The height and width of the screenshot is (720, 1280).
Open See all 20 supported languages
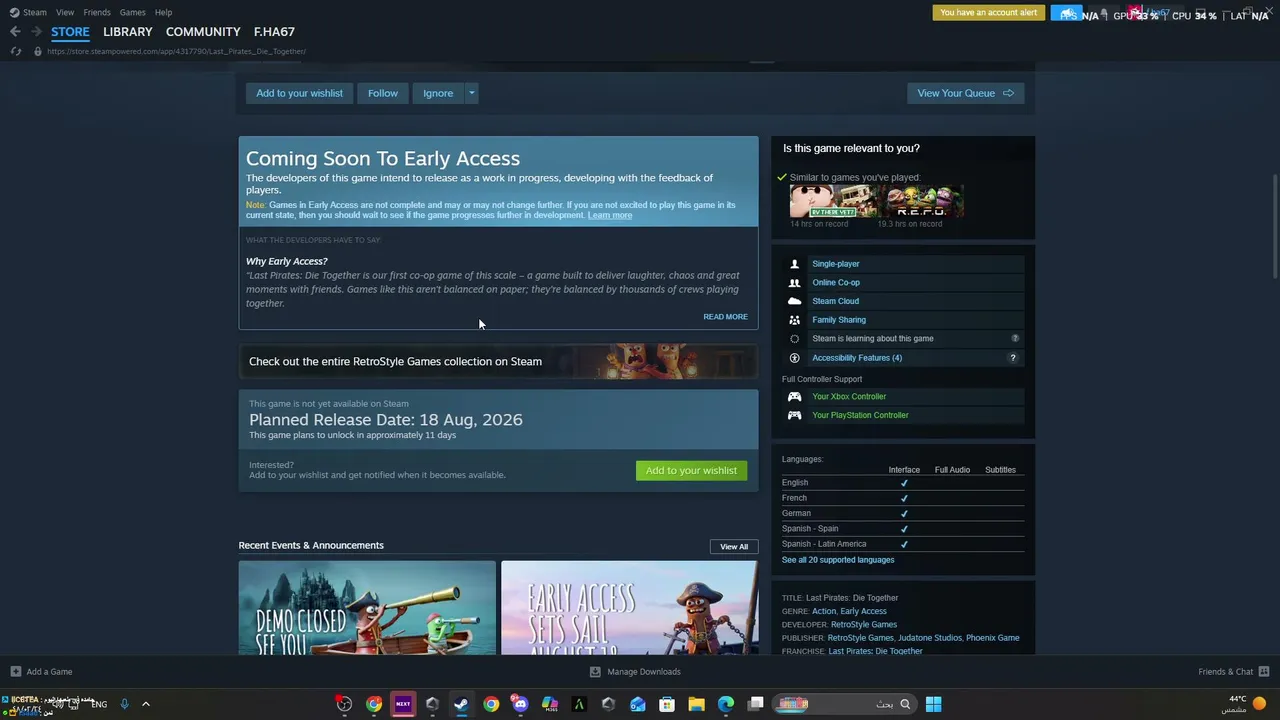coord(838,560)
